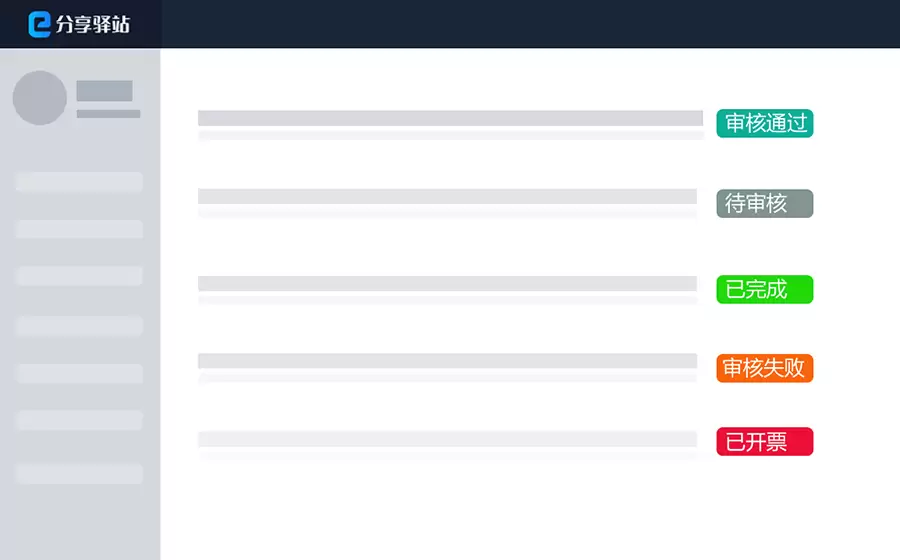Click the username placeholder next to avatar
The image size is (900, 560).
pos(104,91)
